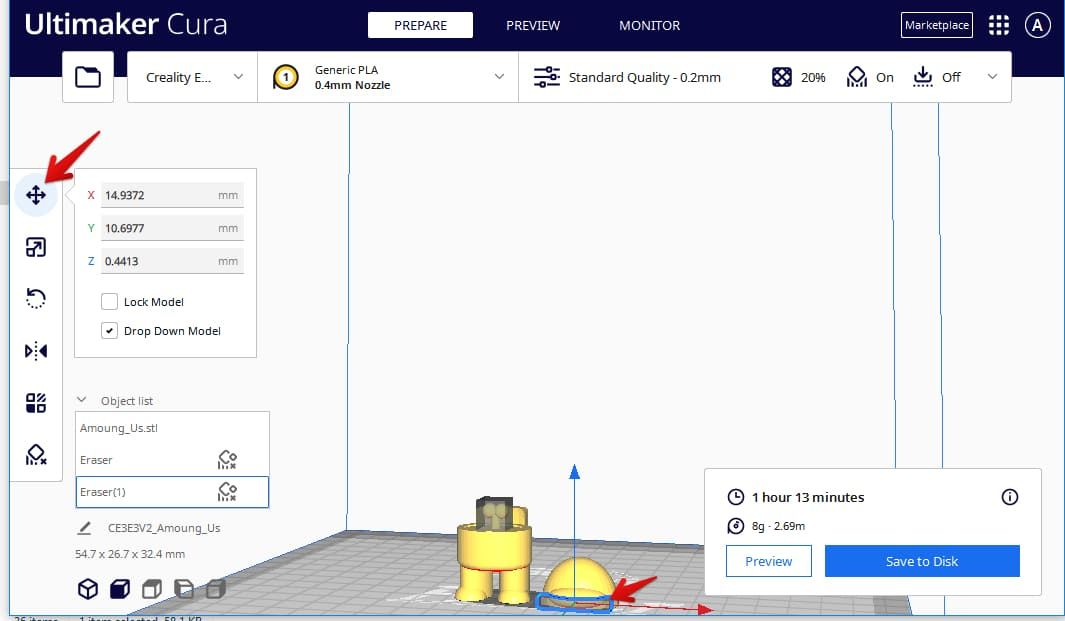1065x621 pixels.
Task: Open the Ultimaker apps grid icon
Action: pyautogui.click(x=998, y=25)
